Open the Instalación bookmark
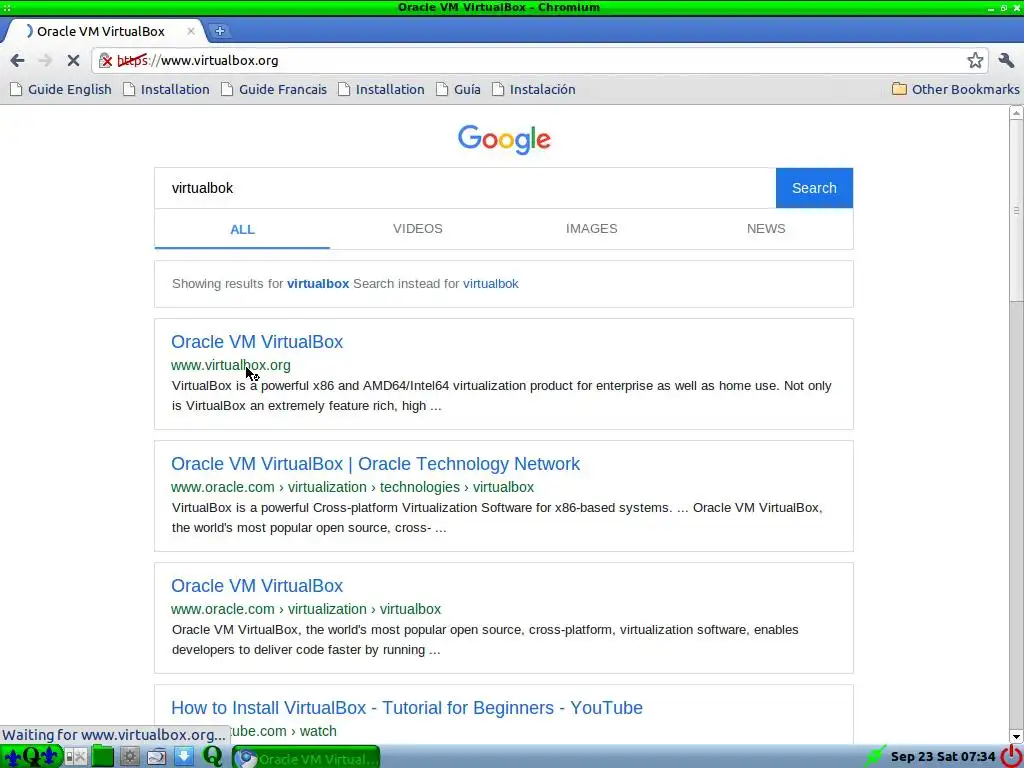The width and height of the screenshot is (1024, 768). point(534,89)
